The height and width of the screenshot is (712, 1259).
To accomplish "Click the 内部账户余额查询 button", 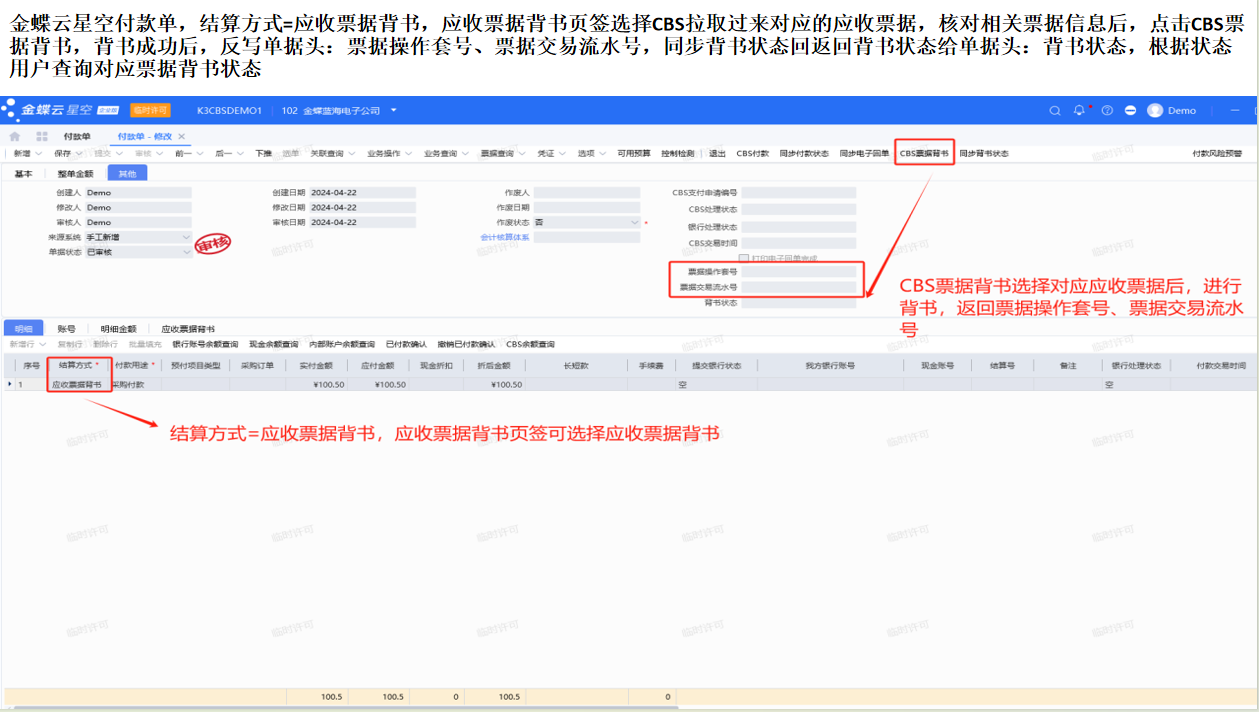I will (342, 344).
